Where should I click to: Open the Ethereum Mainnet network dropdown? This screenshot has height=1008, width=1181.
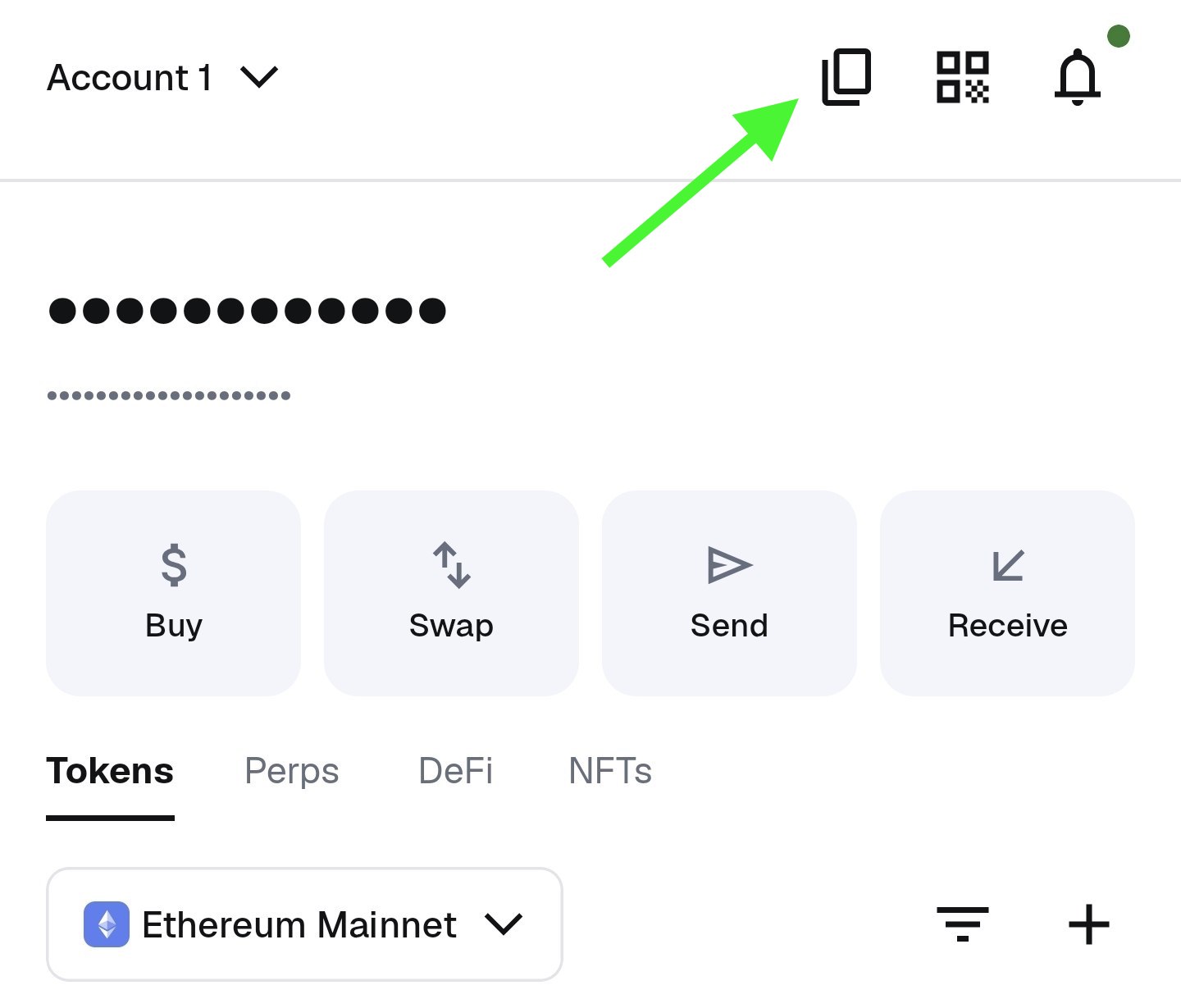pyautogui.click(x=304, y=924)
